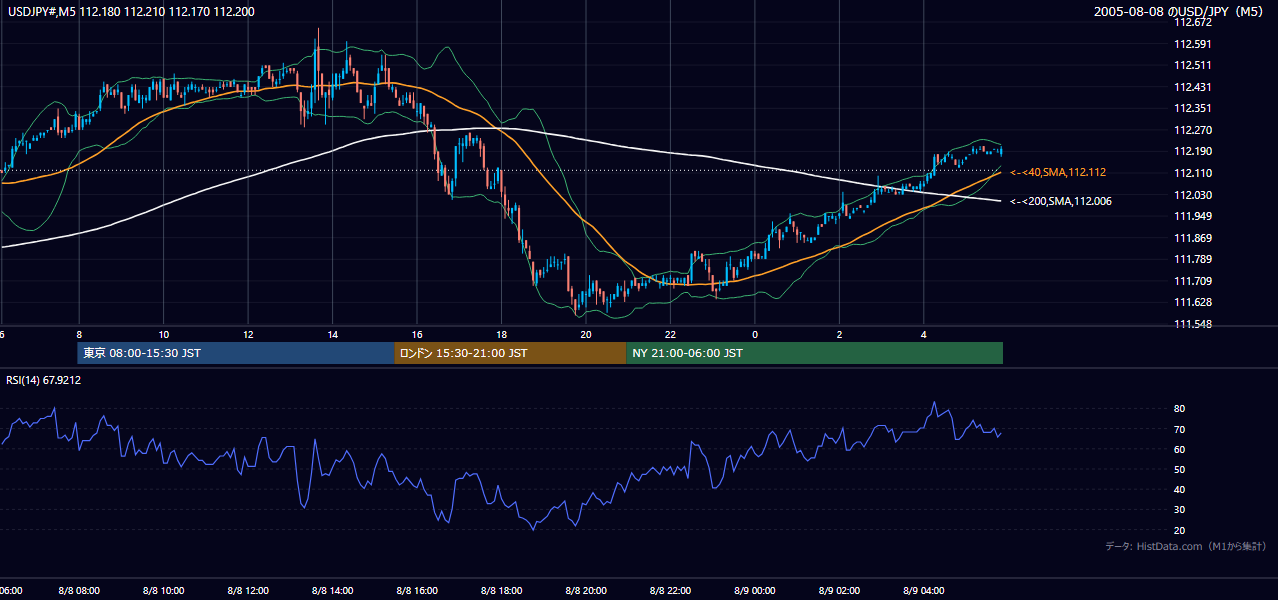Click the 8/8 20:00 time axis label
1278x600 pixels.
pyautogui.click(x=586, y=591)
